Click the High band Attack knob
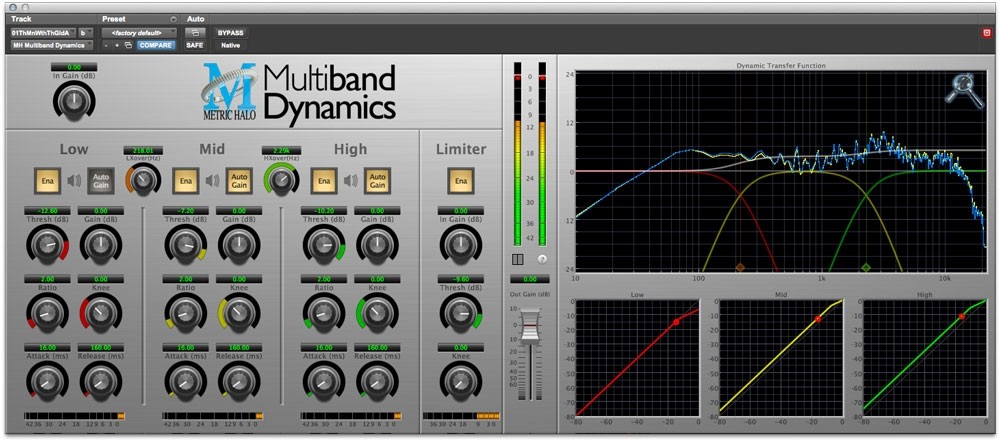 click(x=324, y=382)
